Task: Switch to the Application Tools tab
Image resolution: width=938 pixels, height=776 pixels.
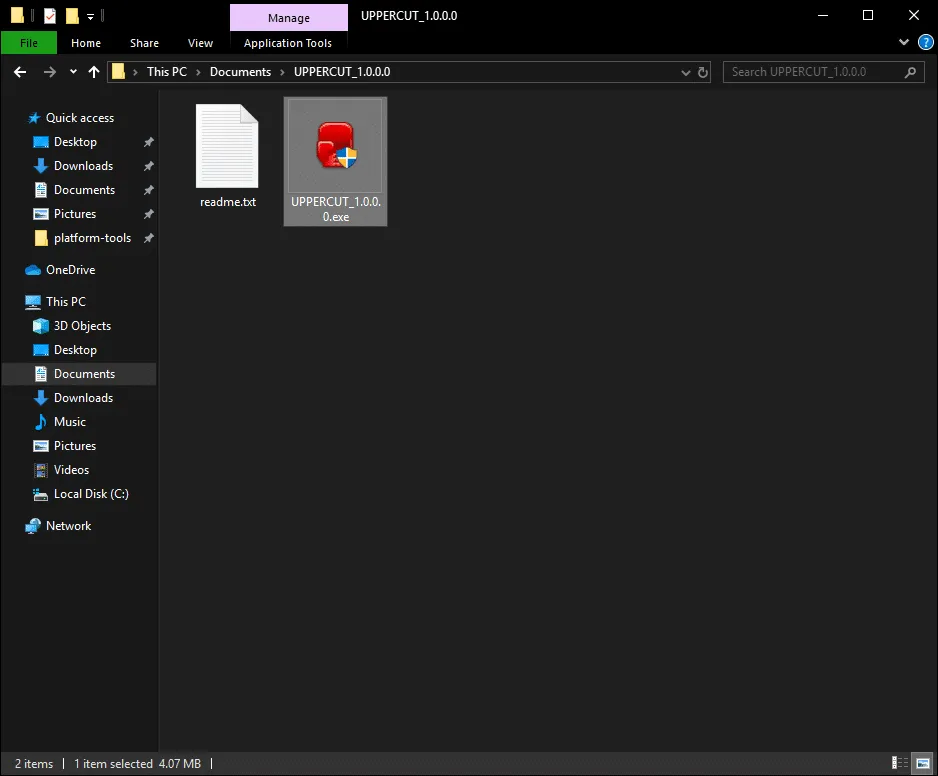Action: (288, 42)
